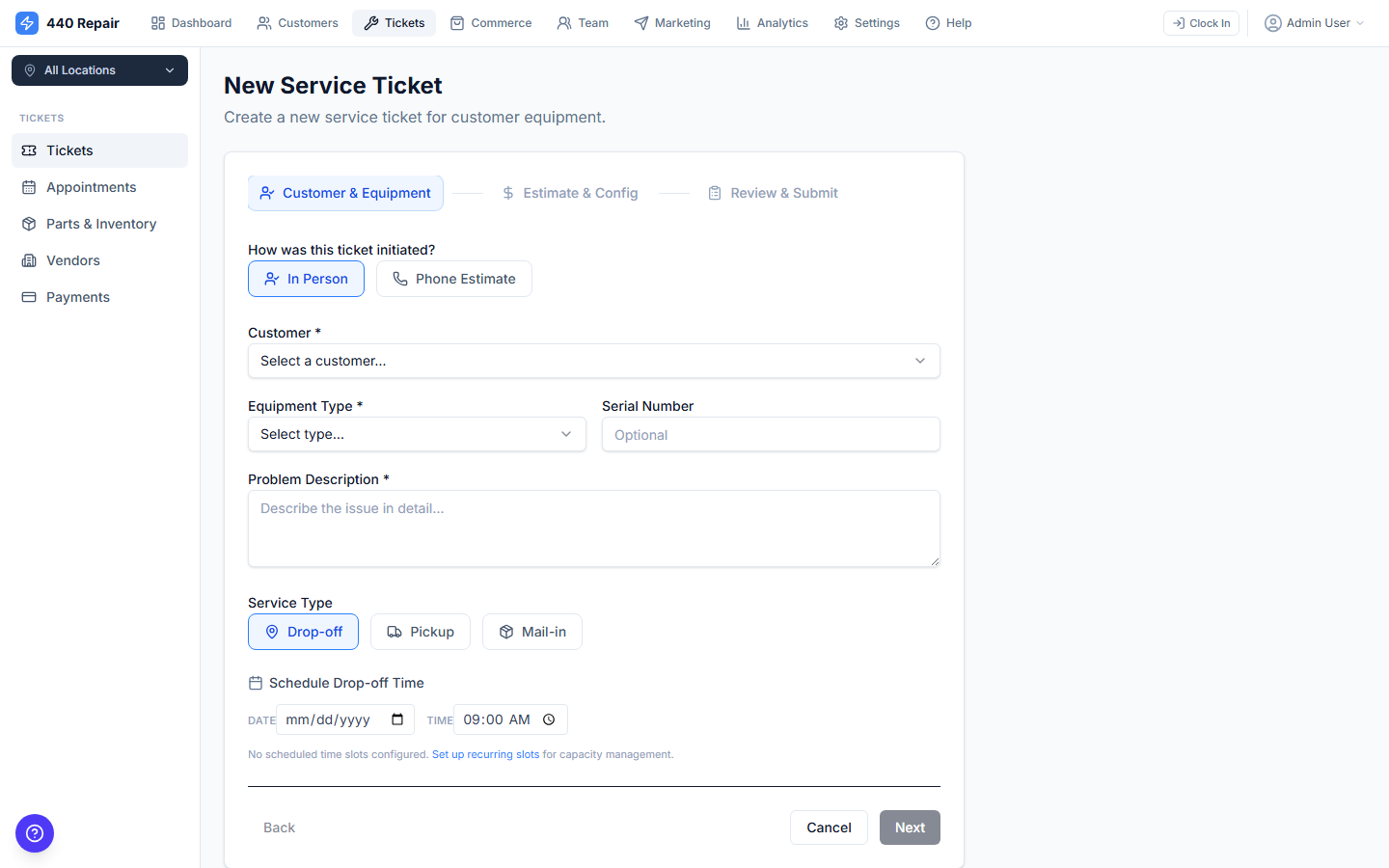Open the Review & Submit step
This screenshot has width=1389, height=868.
(773, 193)
